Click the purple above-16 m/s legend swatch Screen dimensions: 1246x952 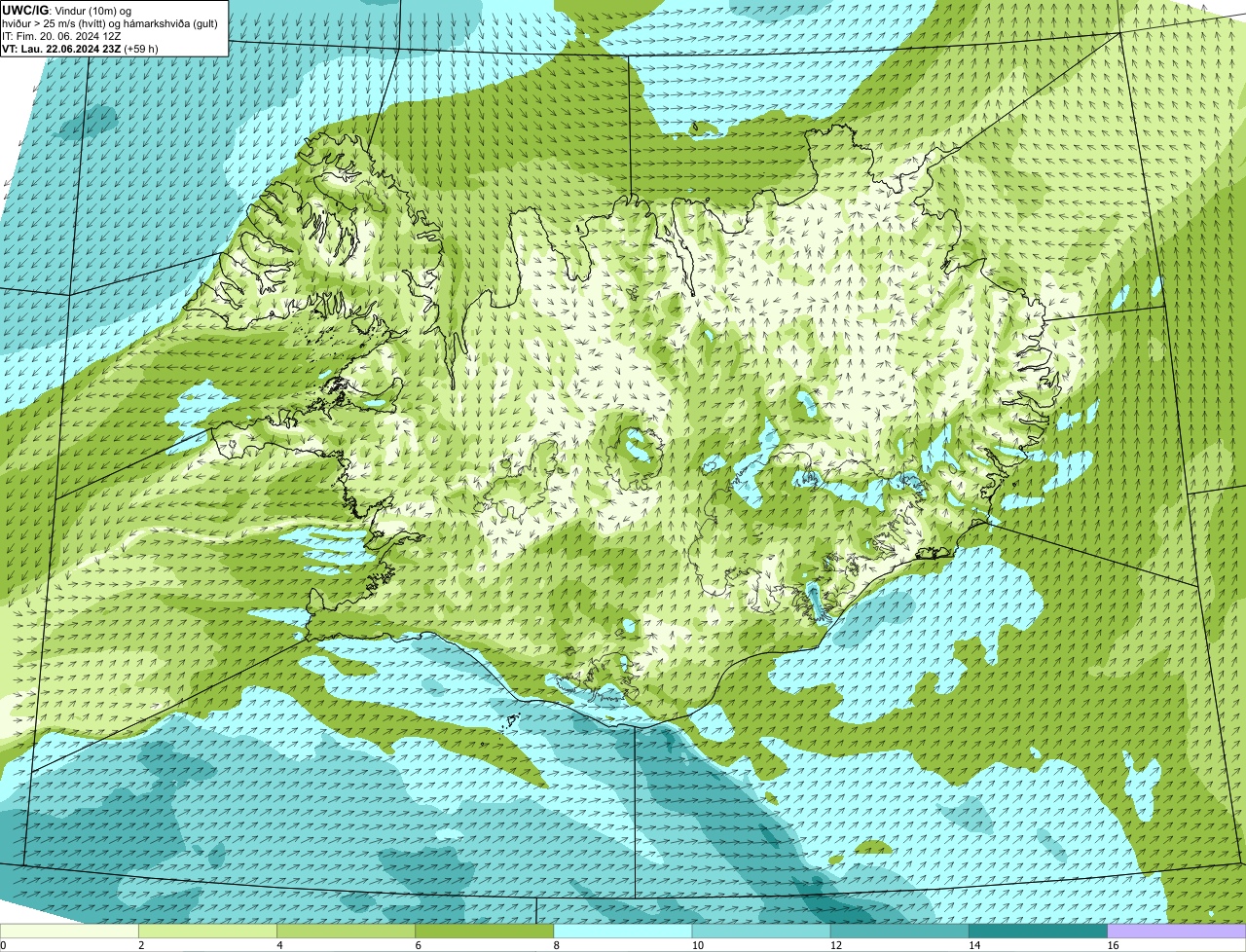pyautogui.click(x=1177, y=932)
